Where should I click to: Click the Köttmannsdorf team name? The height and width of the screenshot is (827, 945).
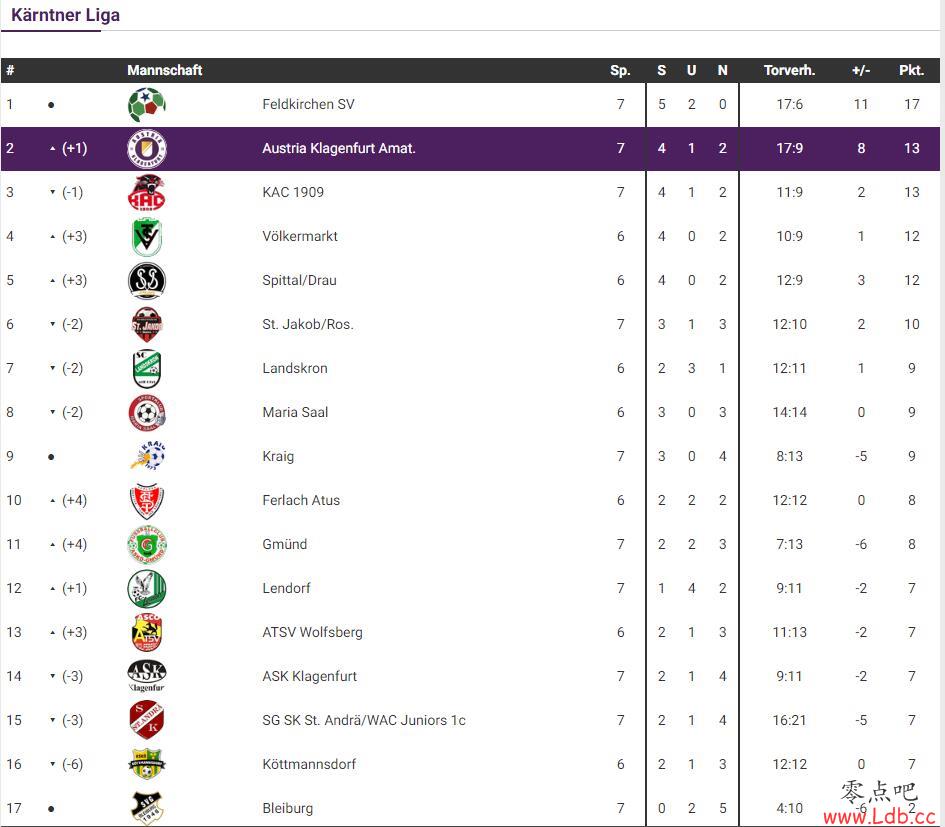click(309, 764)
